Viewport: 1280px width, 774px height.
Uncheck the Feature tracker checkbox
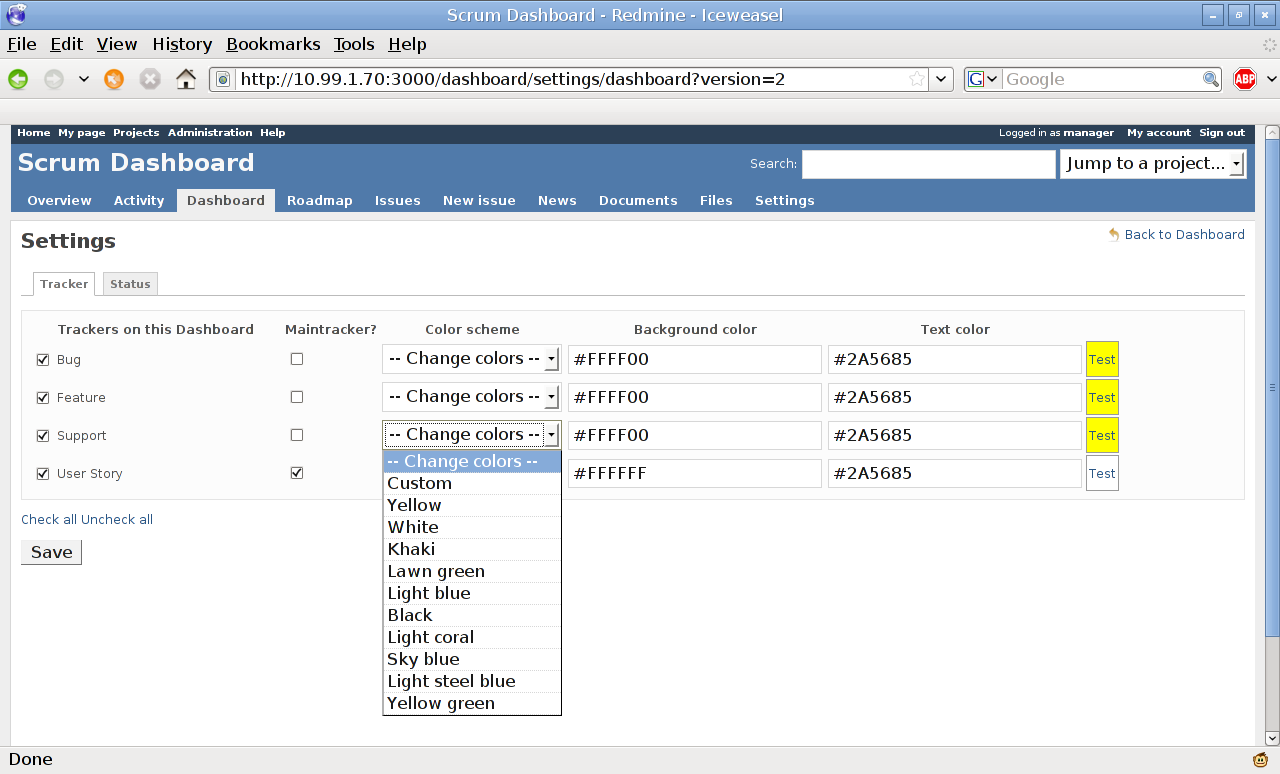43,398
